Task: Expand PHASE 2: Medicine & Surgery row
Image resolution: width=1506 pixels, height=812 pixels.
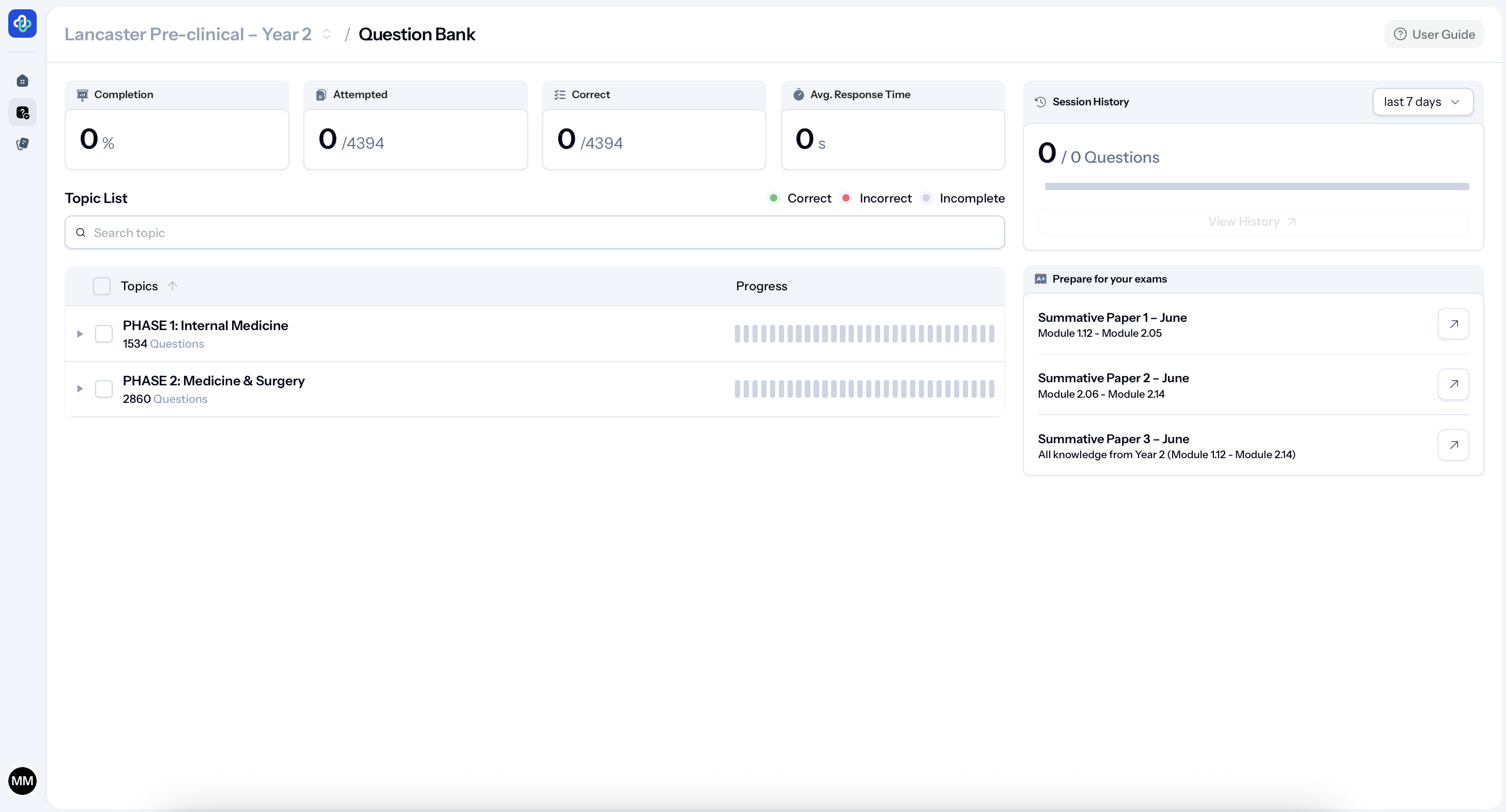Action: (80, 389)
